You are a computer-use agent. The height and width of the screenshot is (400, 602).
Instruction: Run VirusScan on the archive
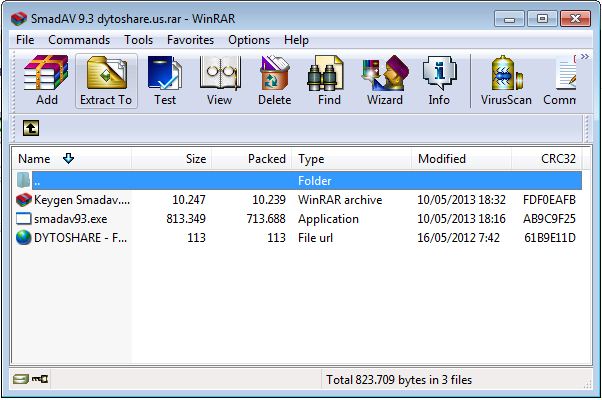click(x=506, y=81)
